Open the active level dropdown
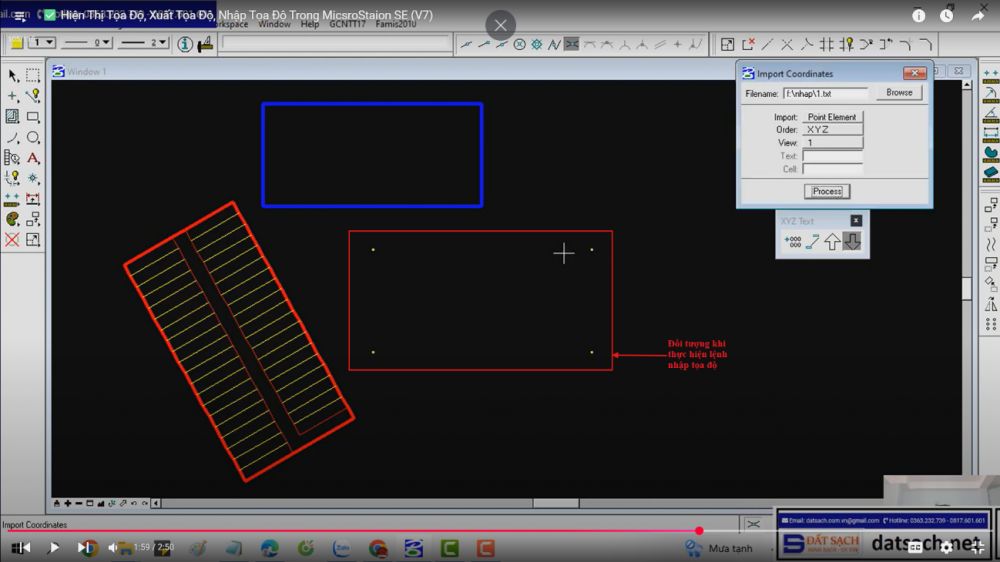This screenshot has height=562, width=1000. (42, 43)
